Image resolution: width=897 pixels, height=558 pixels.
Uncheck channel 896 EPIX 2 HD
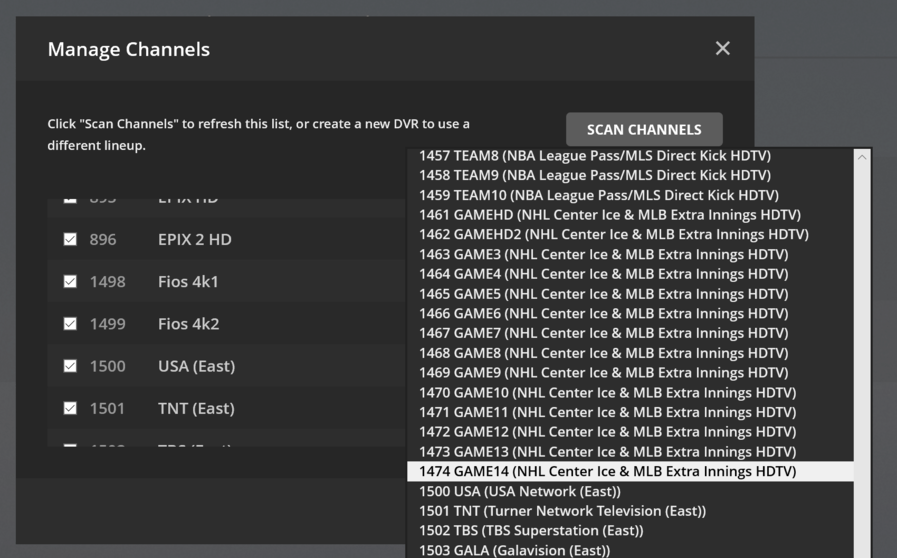(70, 239)
